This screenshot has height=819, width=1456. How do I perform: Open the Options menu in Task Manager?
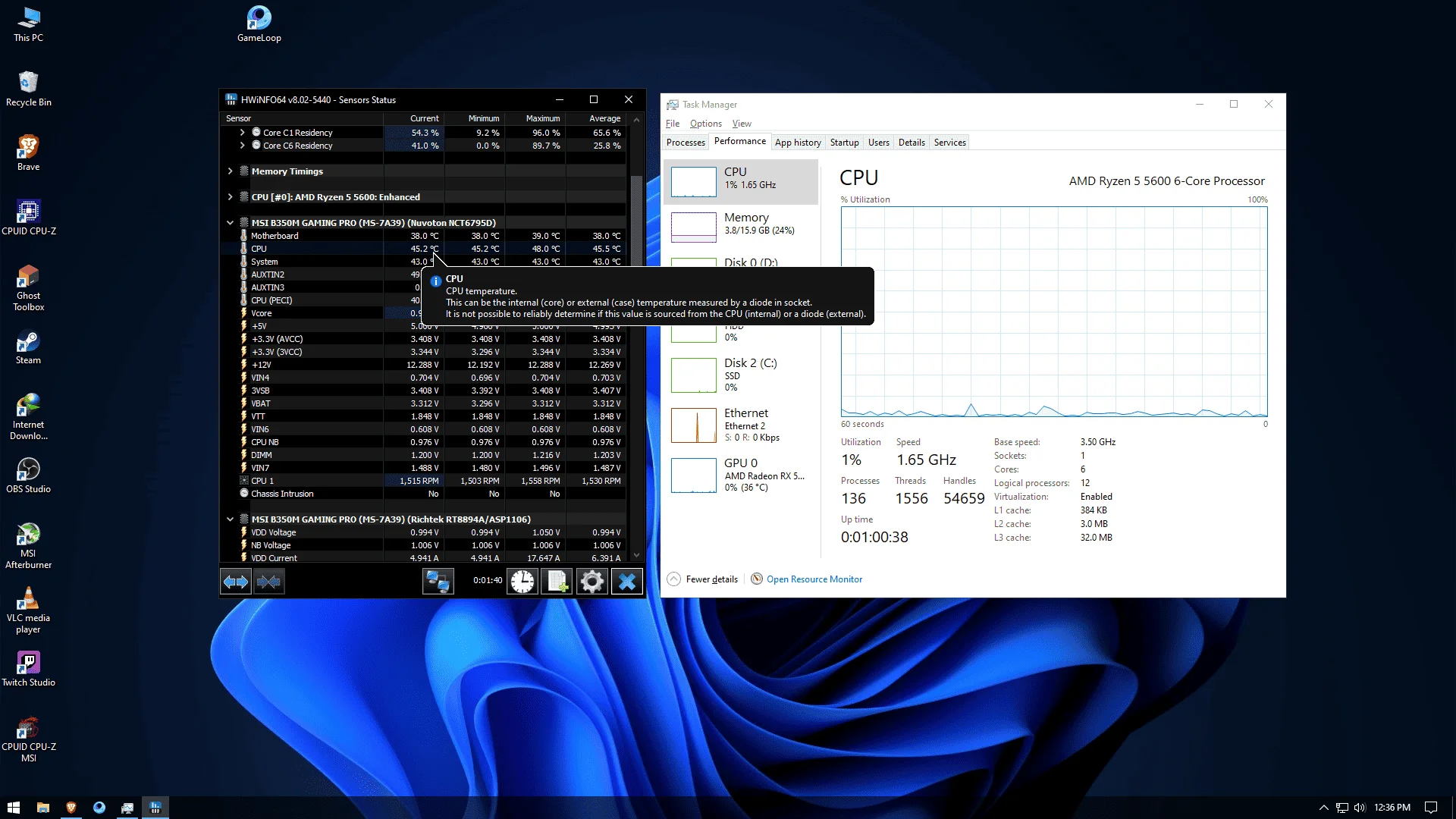[x=705, y=124]
